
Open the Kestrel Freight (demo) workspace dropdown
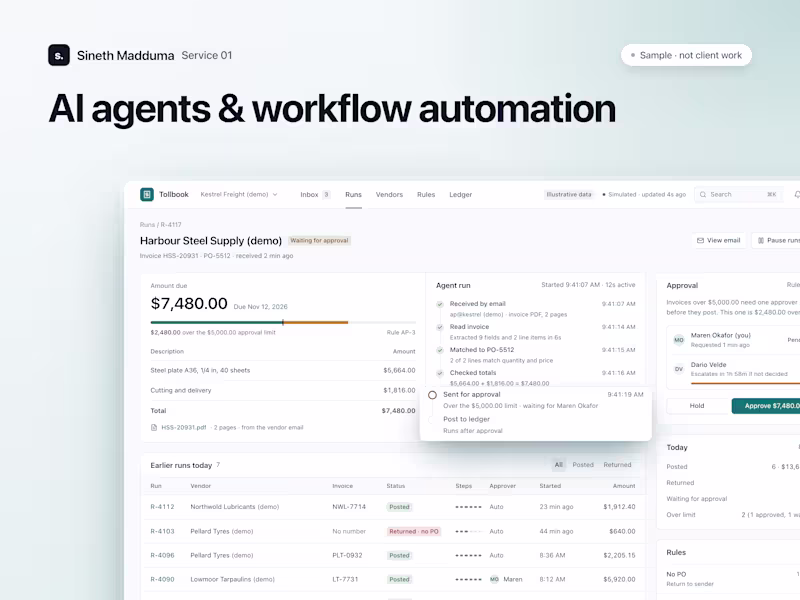point(239,194)
